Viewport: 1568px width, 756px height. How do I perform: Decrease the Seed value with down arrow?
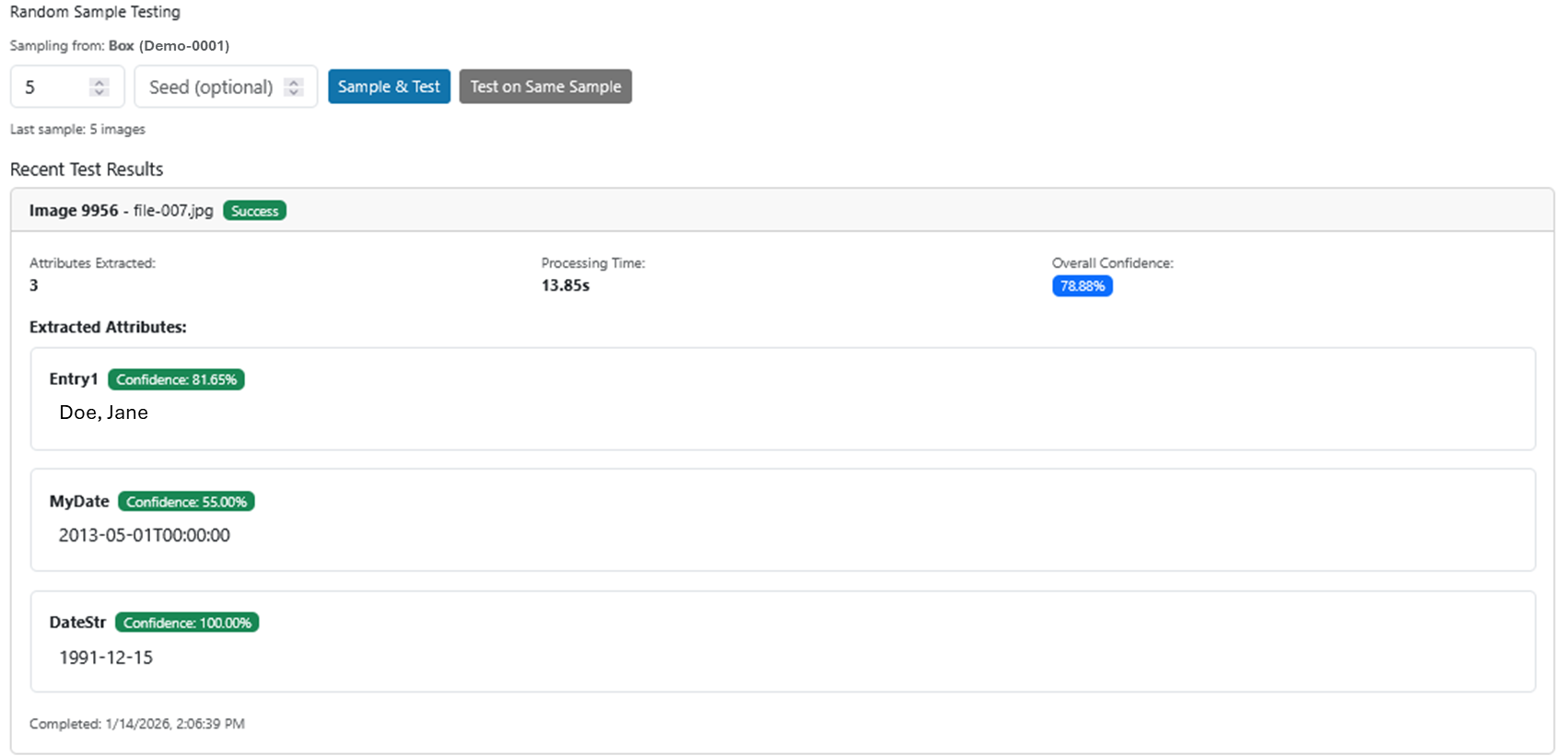pyautogui.click(x=293, y=92)
